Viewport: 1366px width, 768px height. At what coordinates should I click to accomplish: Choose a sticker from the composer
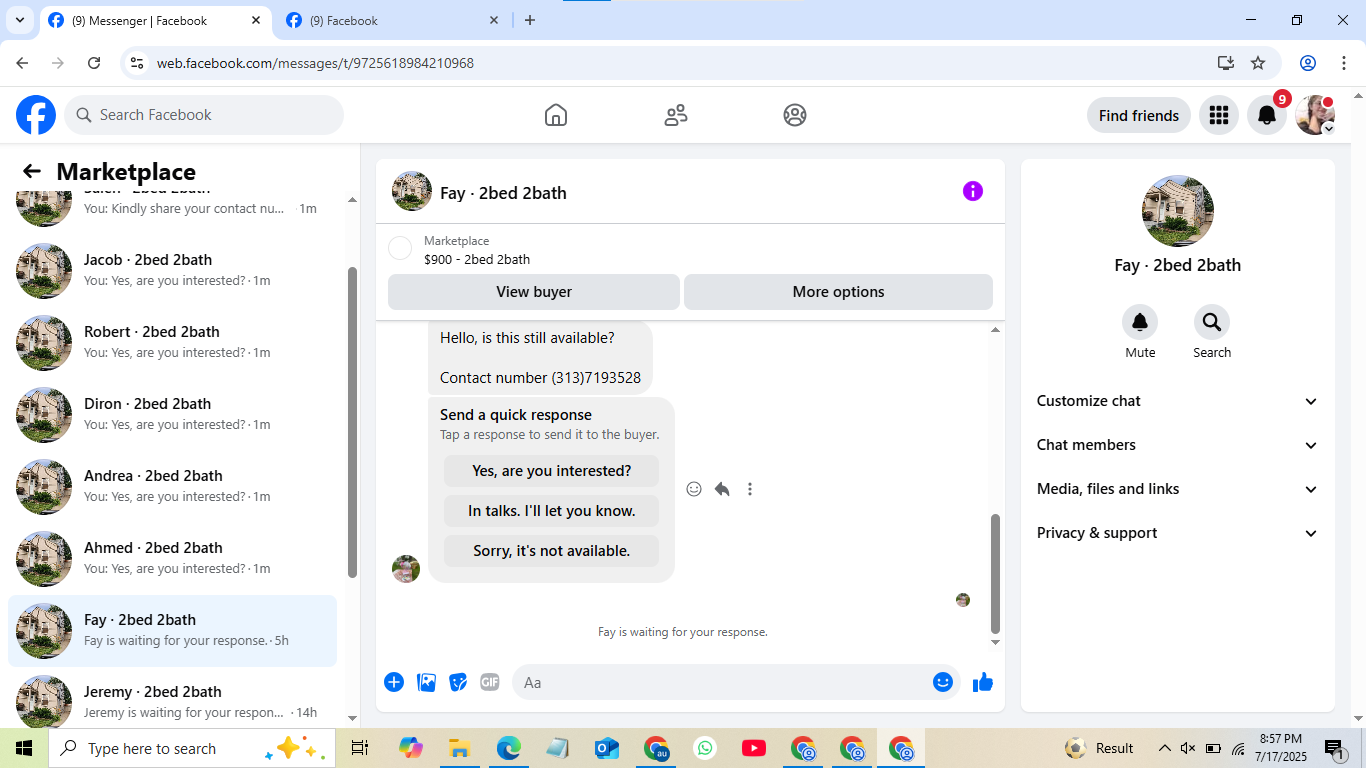point(458,682)
